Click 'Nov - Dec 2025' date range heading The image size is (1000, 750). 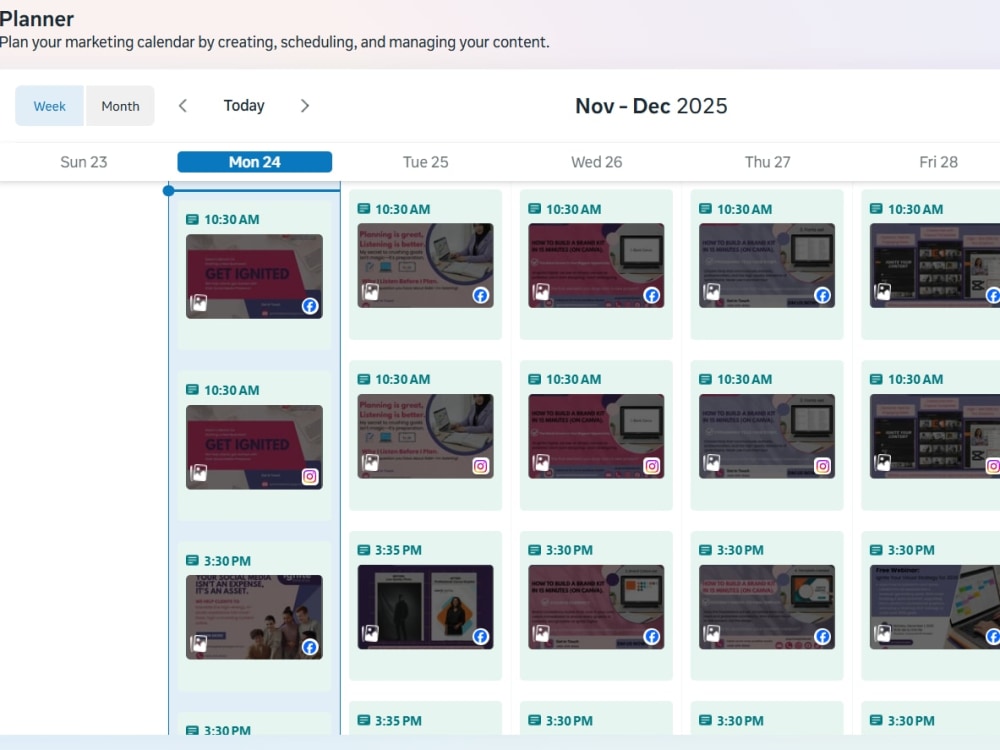point(651,106)
